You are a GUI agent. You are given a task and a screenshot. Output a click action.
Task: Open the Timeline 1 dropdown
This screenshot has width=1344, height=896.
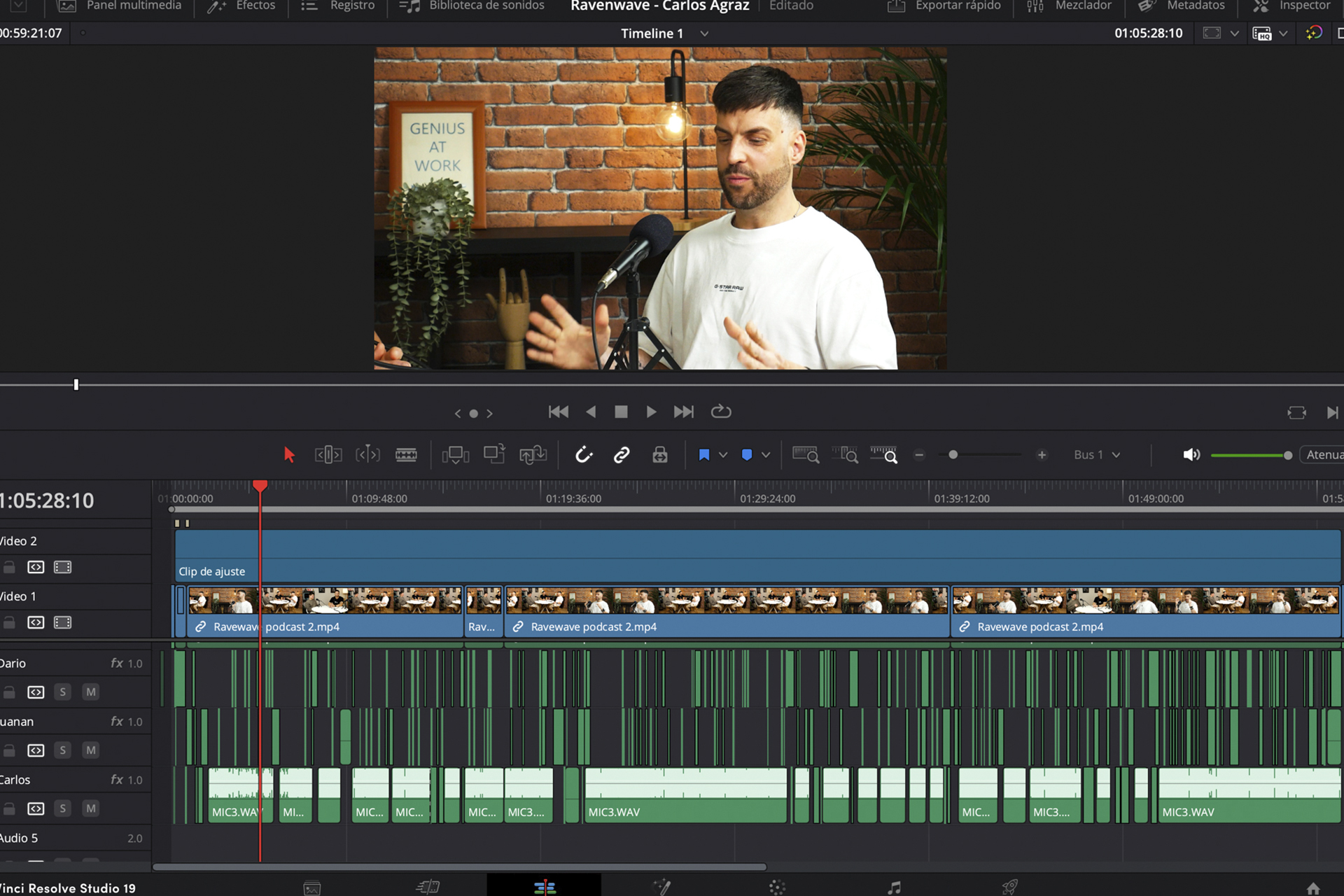pos(704,34)
